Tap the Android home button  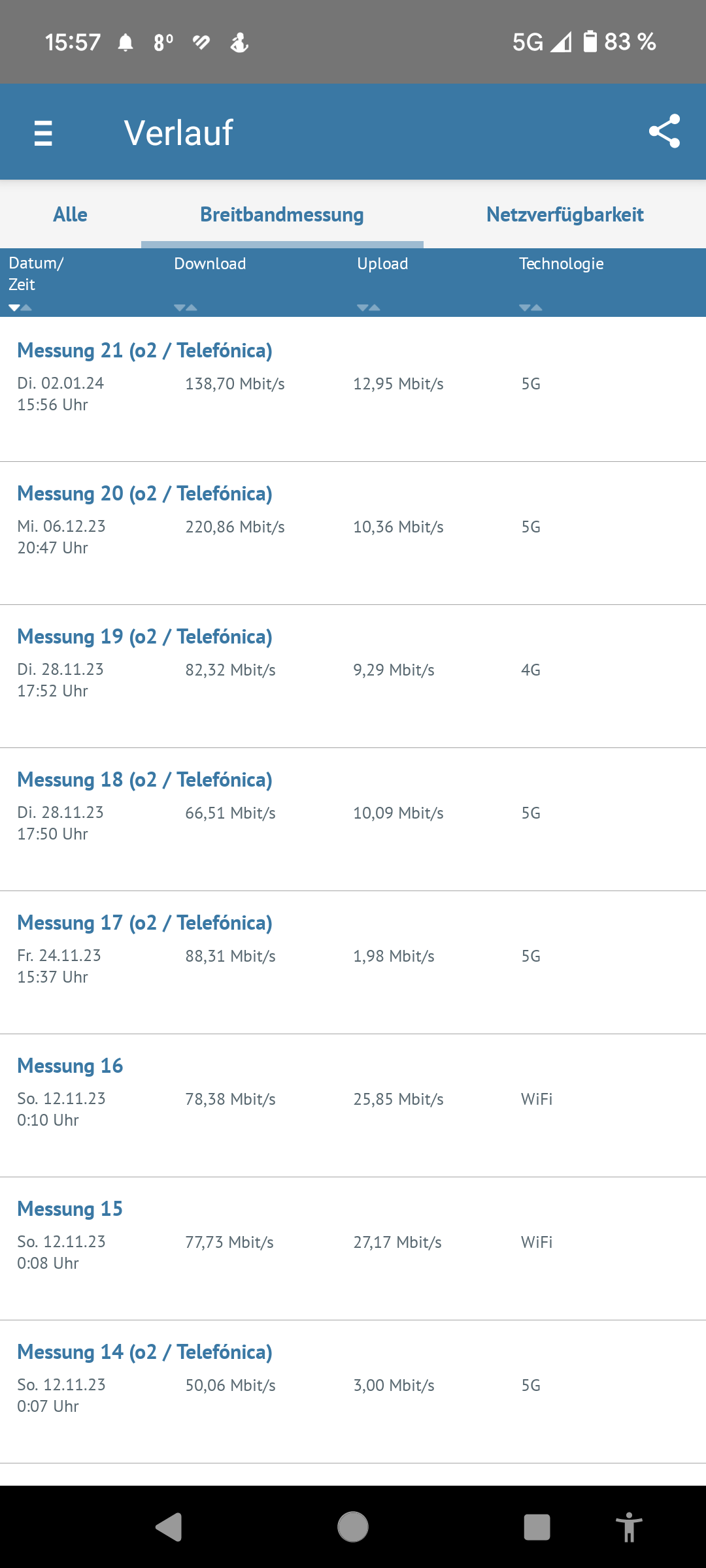click(353, 1527)
